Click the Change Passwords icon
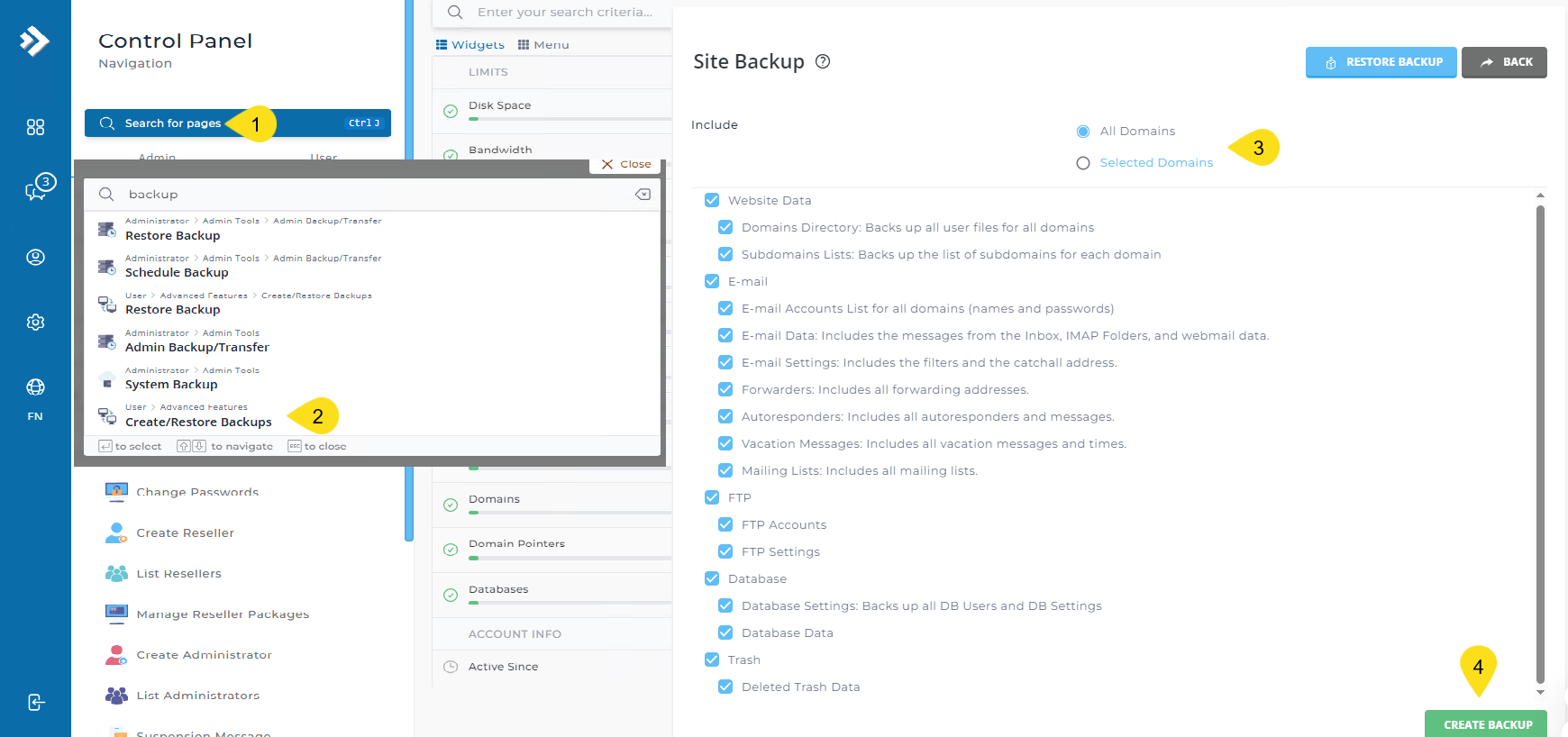The width and height of the screenshot is (1568, 737). click(x=116, y=491)
